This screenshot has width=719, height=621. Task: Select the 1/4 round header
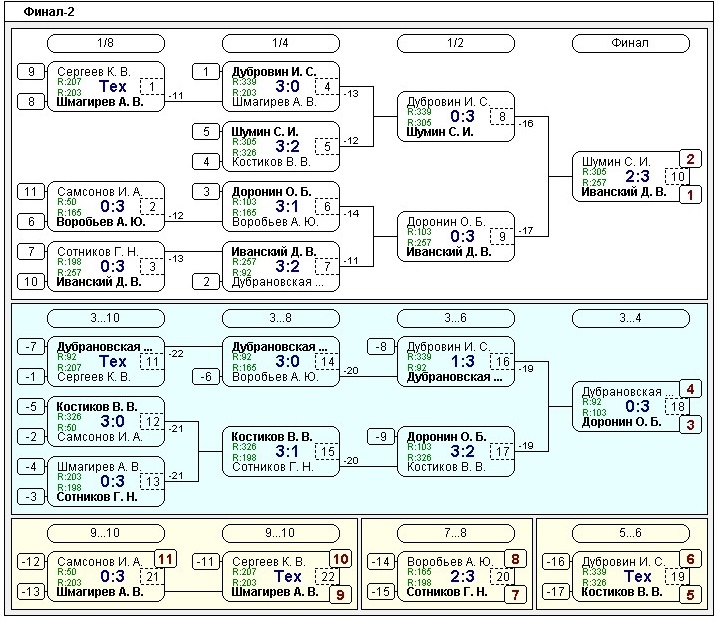coord(280,43)
